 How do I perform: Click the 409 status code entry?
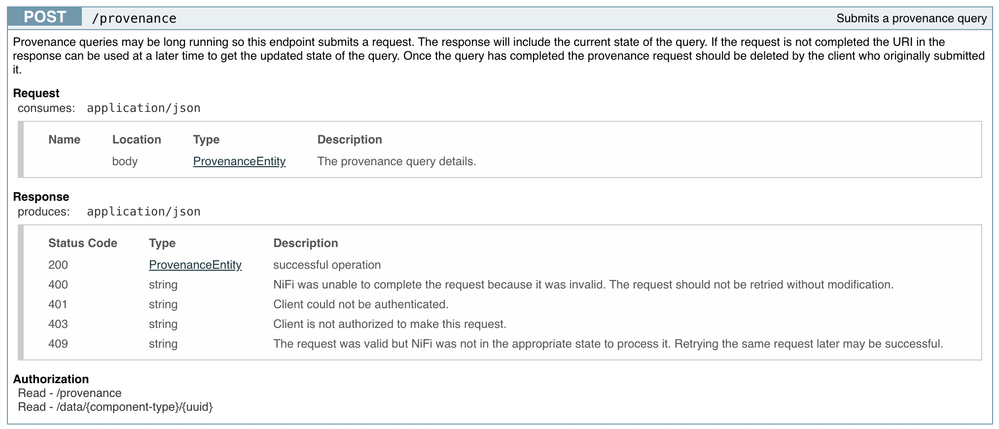(x=58, y=344)
